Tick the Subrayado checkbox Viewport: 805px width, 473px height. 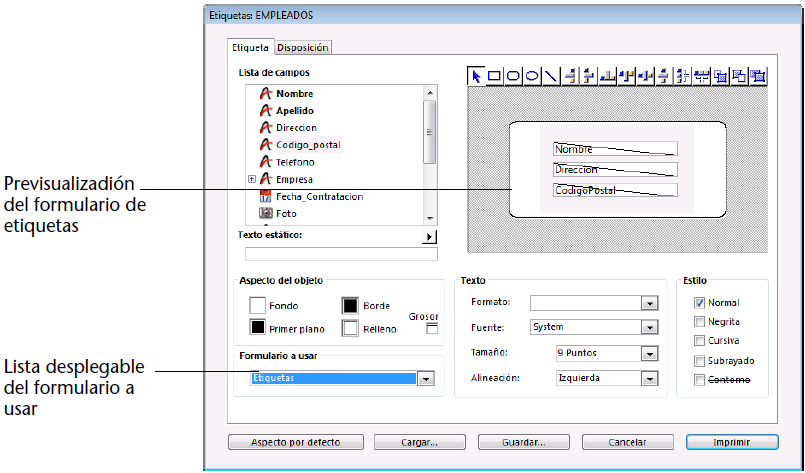[699, 360]
